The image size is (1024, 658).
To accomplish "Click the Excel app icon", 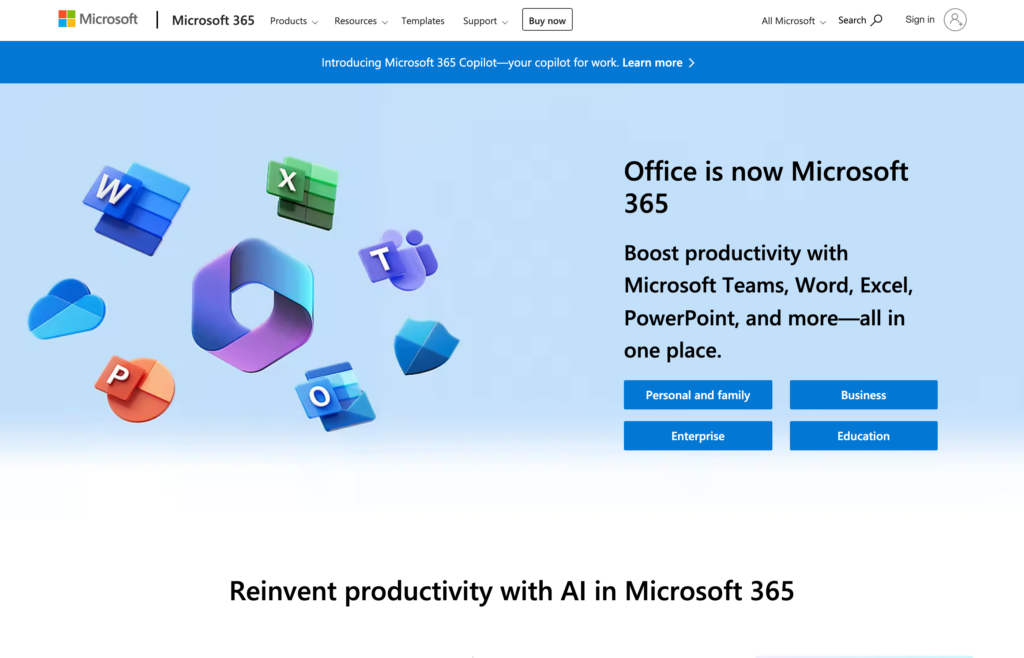I will click(302, 193).
